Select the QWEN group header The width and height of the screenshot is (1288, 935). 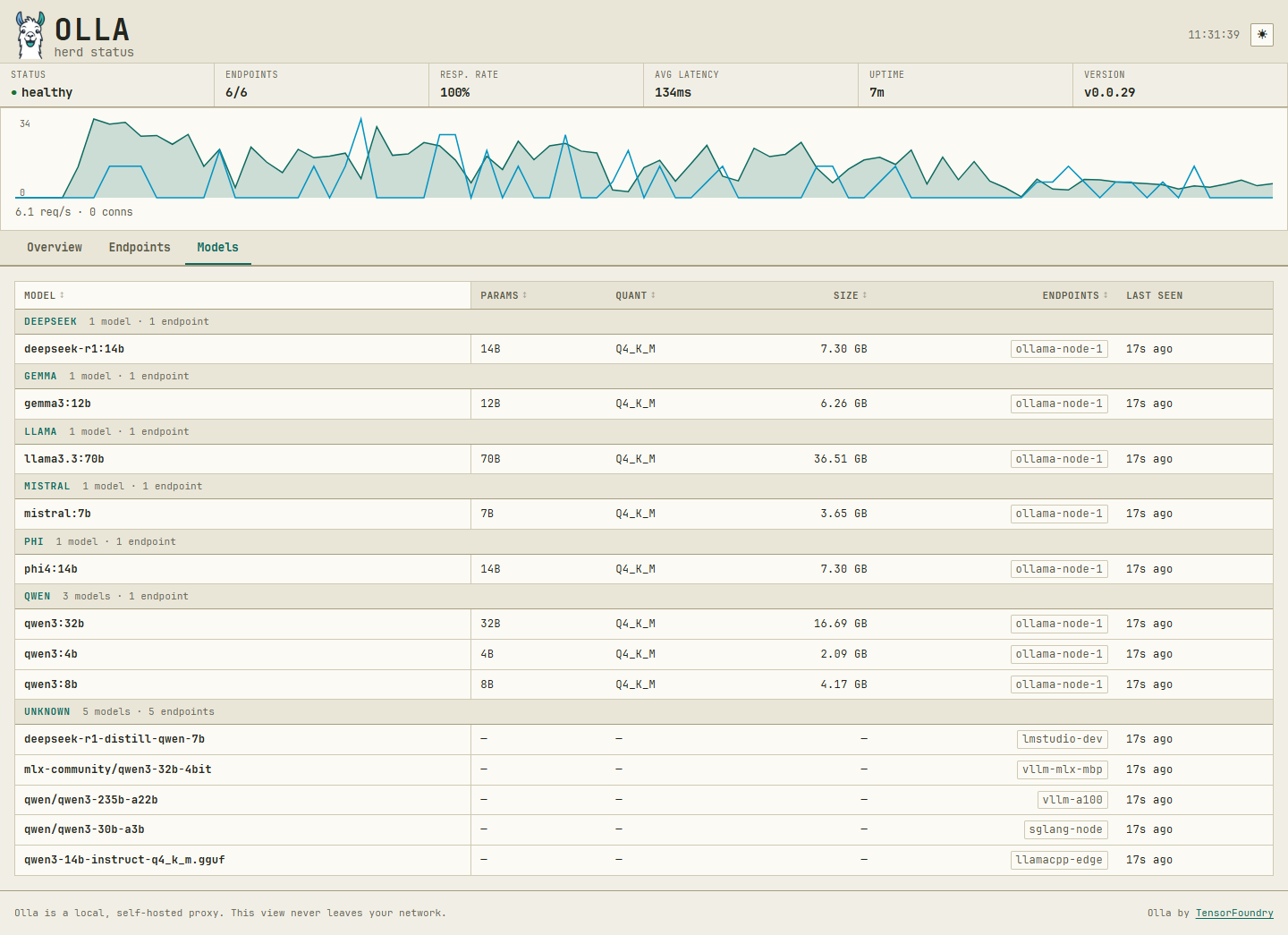click(644, 597)
